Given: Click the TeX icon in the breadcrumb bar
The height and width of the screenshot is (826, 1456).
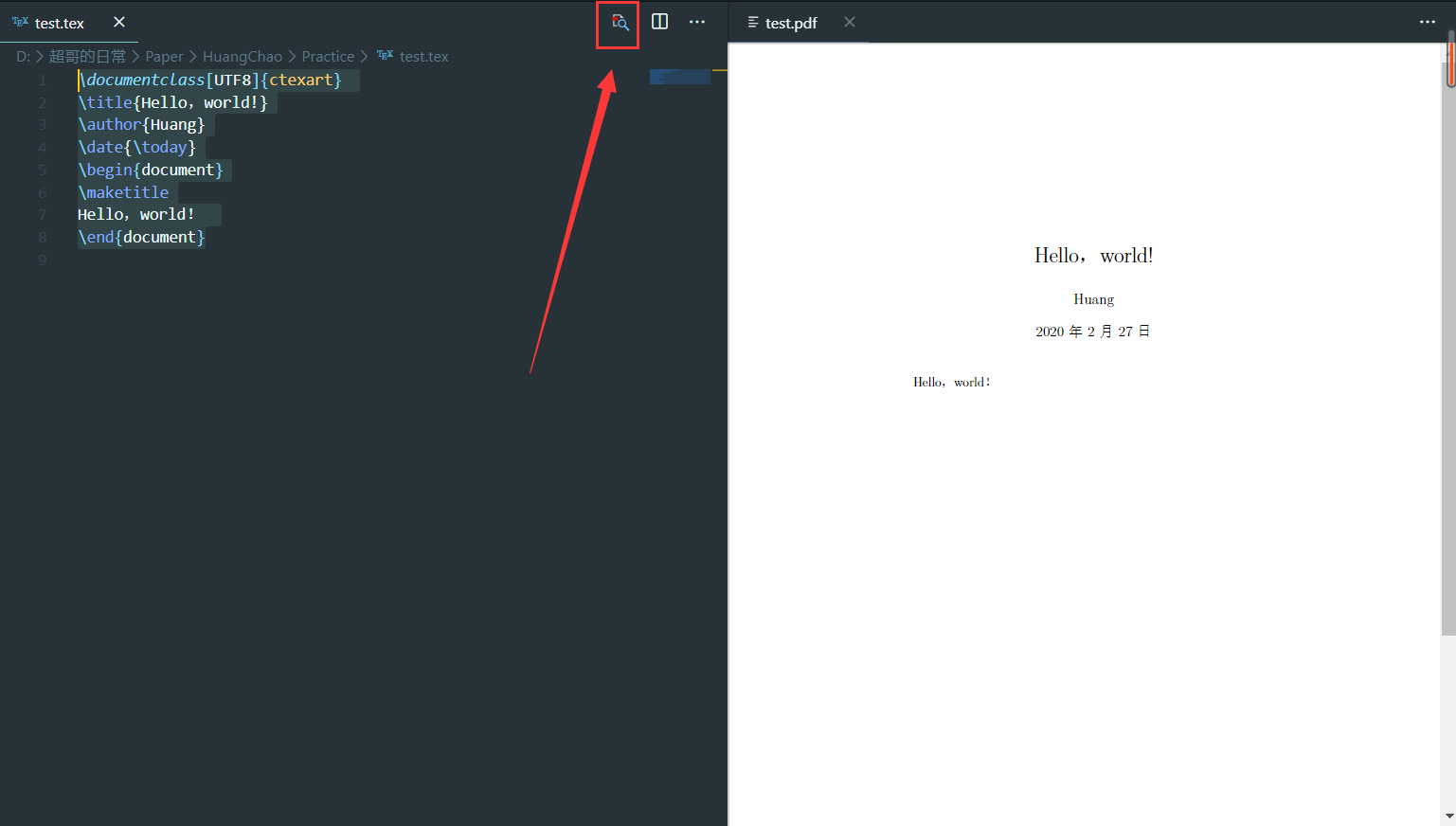Looking at the screenshot, I should 385,56.
